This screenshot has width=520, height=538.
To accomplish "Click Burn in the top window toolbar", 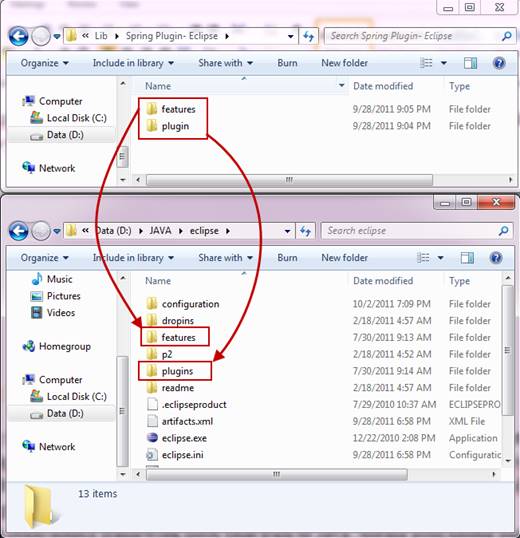I will [x=287, y=63].
